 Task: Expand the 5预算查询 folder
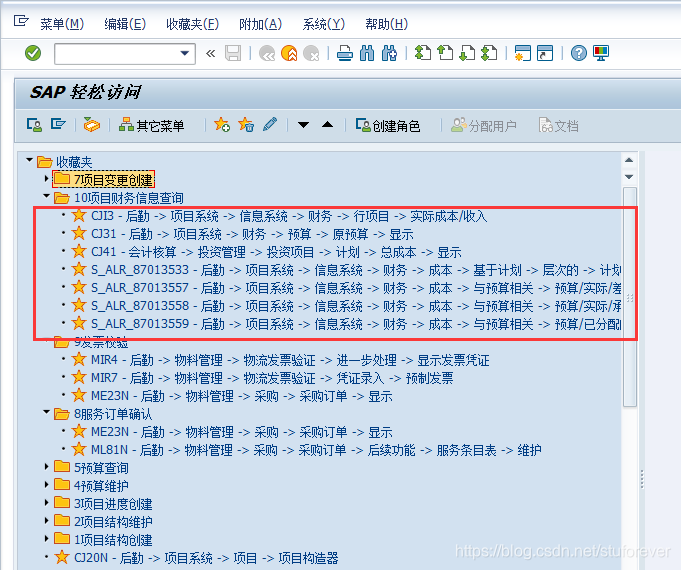46,467
